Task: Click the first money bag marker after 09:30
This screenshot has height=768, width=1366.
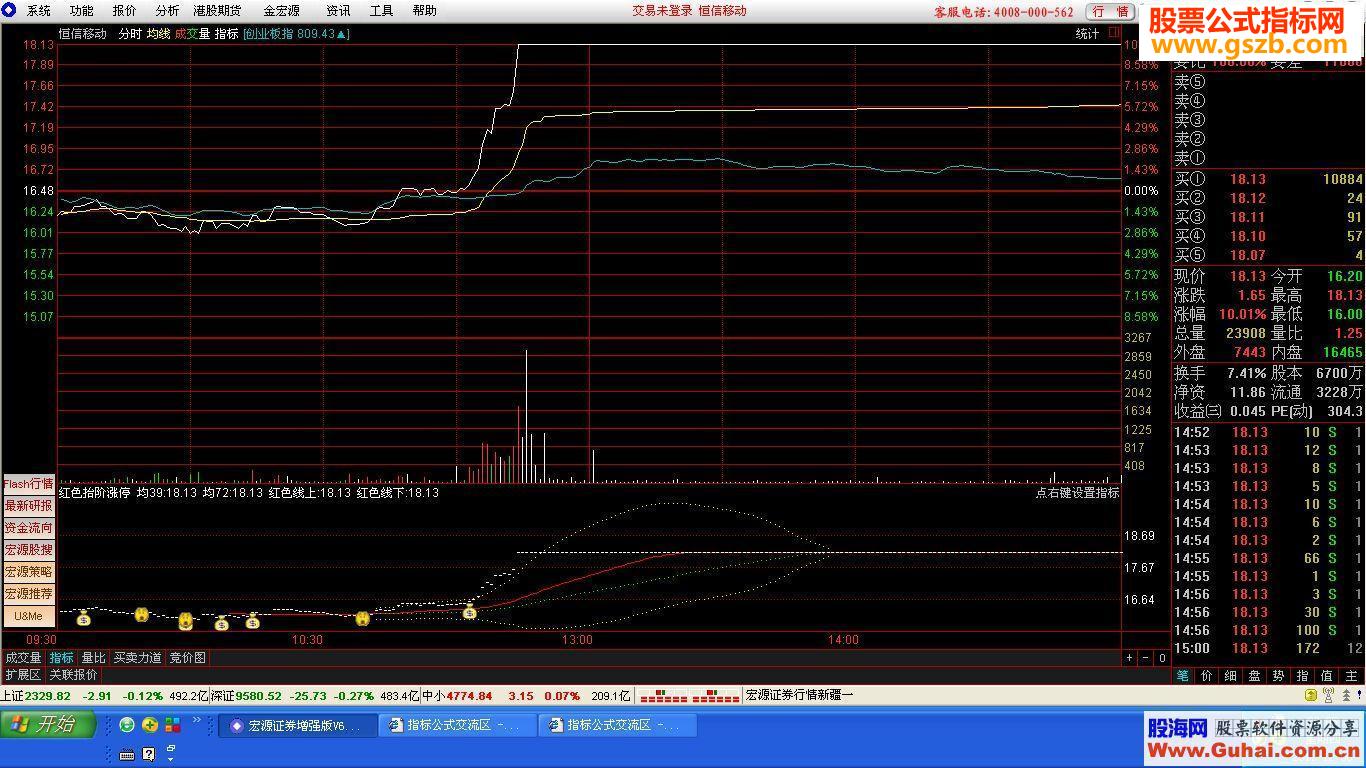Action: [84, 617]
